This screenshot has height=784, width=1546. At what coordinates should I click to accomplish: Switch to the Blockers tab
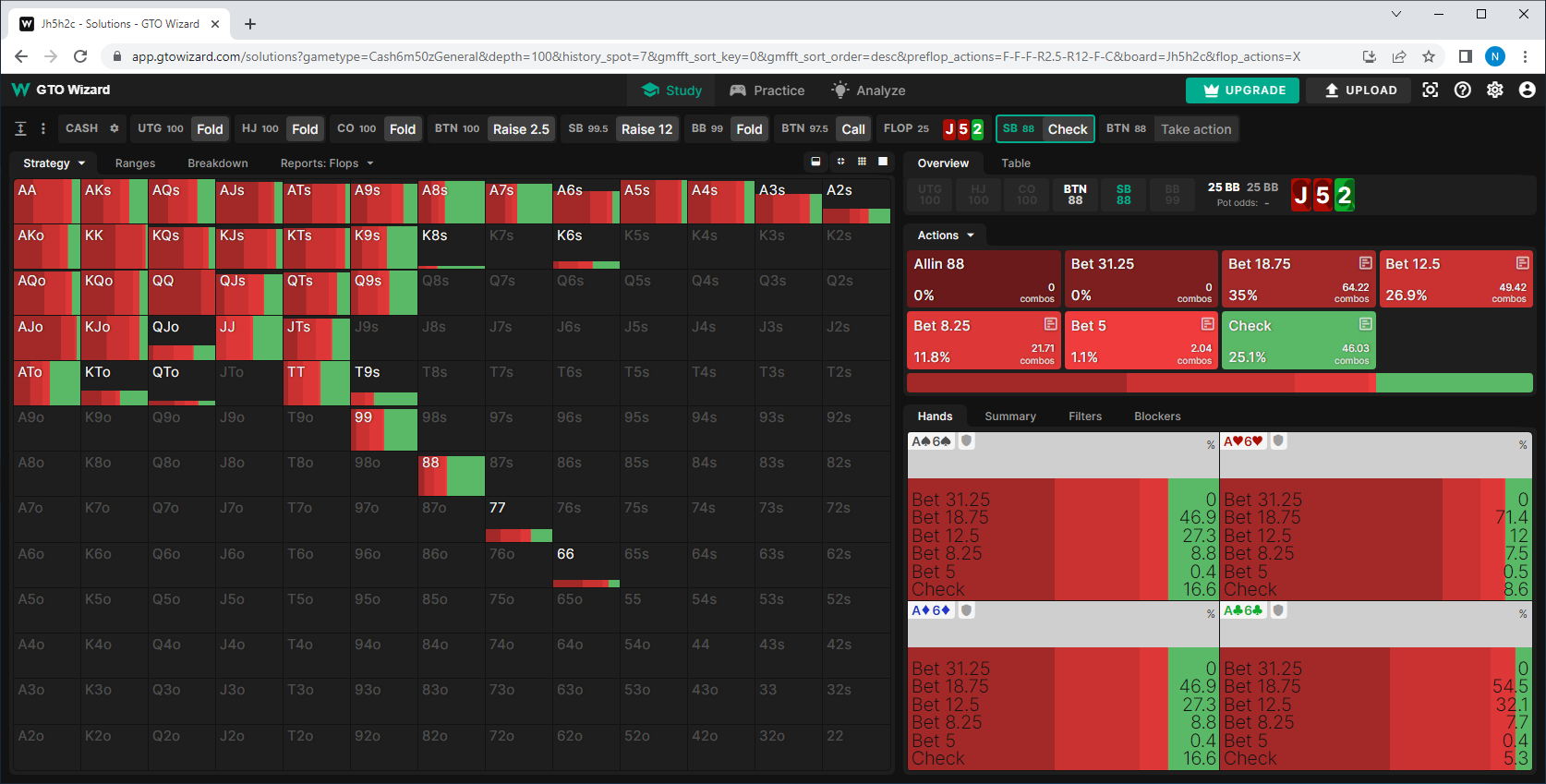pos(1156,416)
